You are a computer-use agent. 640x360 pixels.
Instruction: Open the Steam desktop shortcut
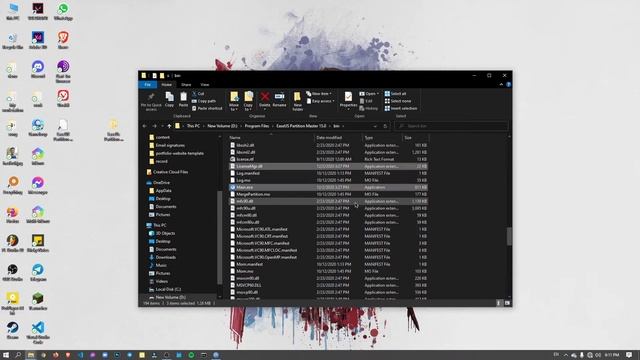pos(13,331)
